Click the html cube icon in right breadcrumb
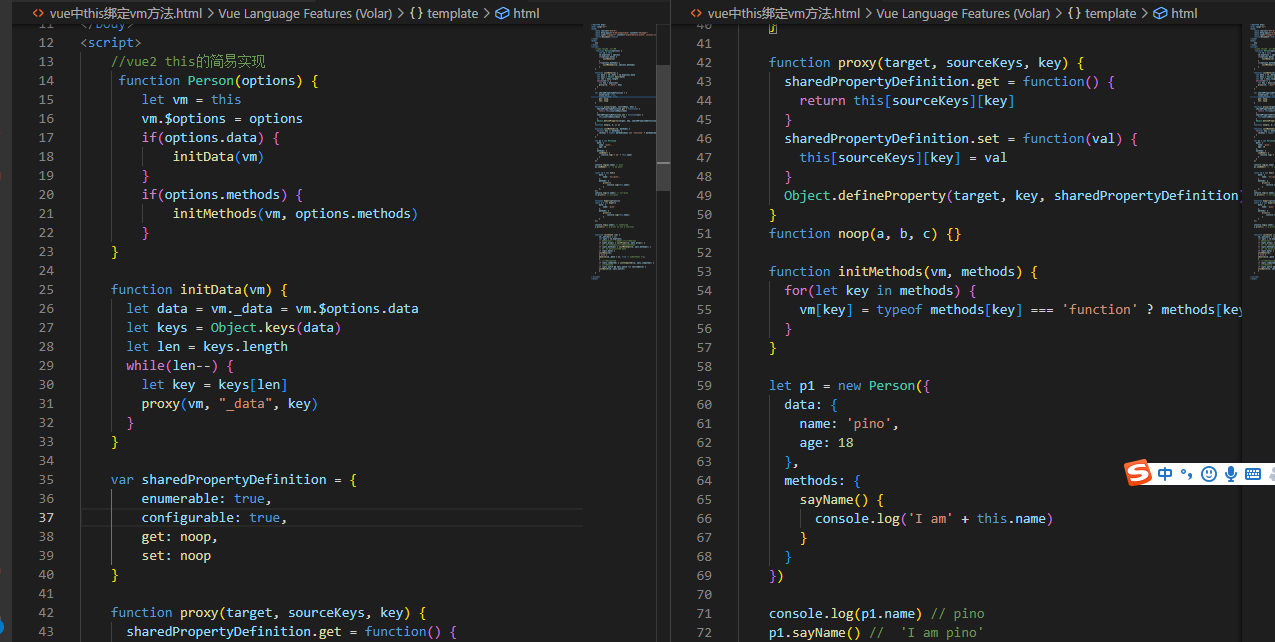The height and width of the screenshot is (642, 1275). [x=1159, y=13]
